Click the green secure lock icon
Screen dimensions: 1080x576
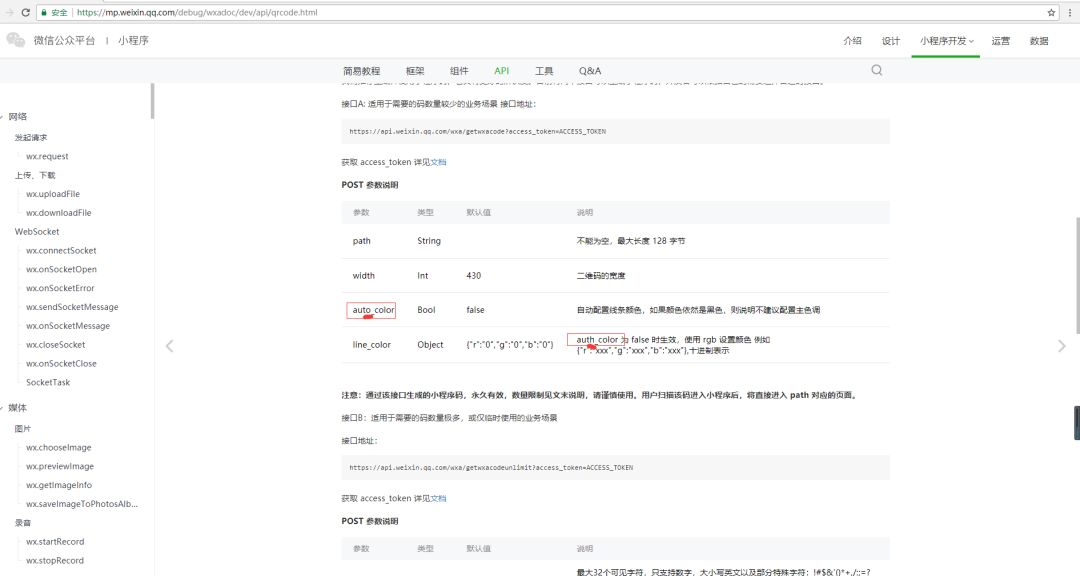point(44,12)
